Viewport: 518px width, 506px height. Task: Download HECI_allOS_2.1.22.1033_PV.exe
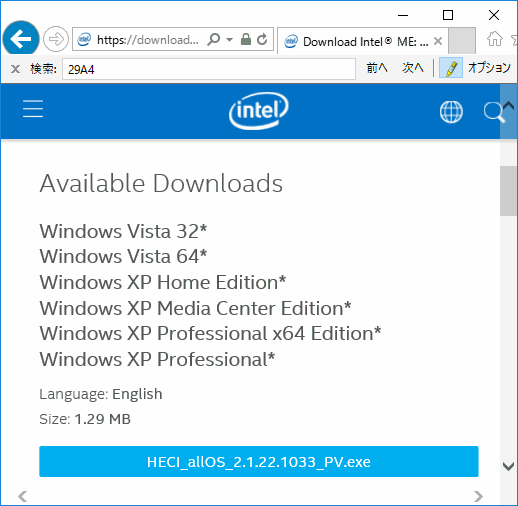(x=259, y=462)
